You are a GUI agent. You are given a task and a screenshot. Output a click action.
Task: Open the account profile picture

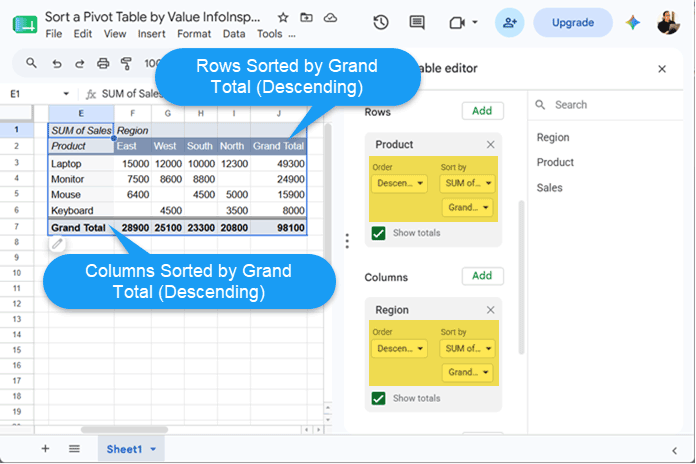point(668,22)
